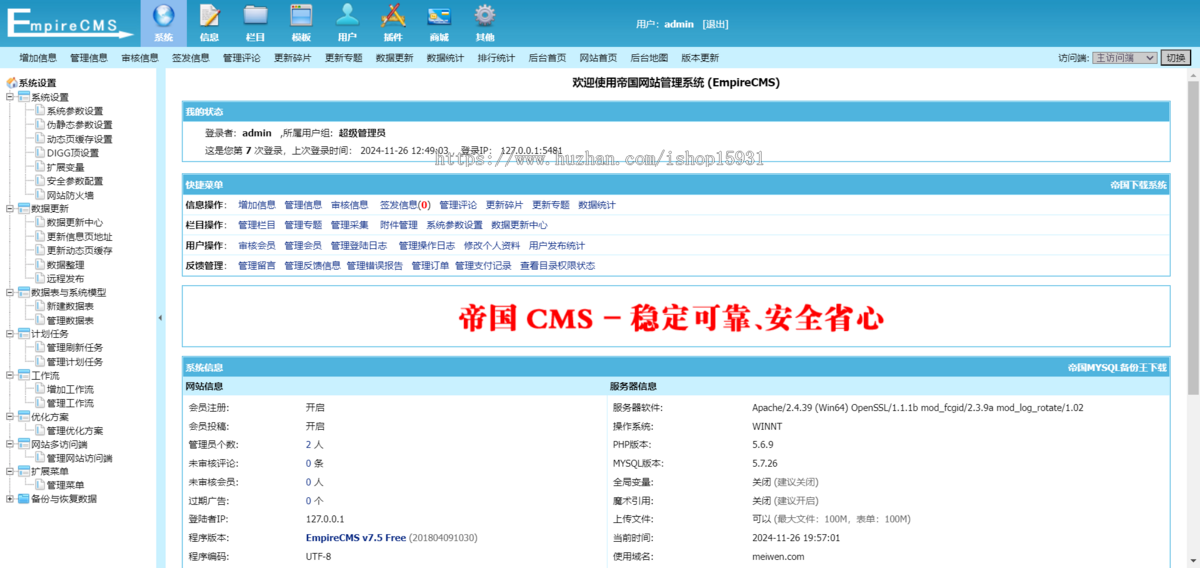Open 排行统计 in the top submenu bar
The width and height of the screenshot is (1200, 568).
496,58
